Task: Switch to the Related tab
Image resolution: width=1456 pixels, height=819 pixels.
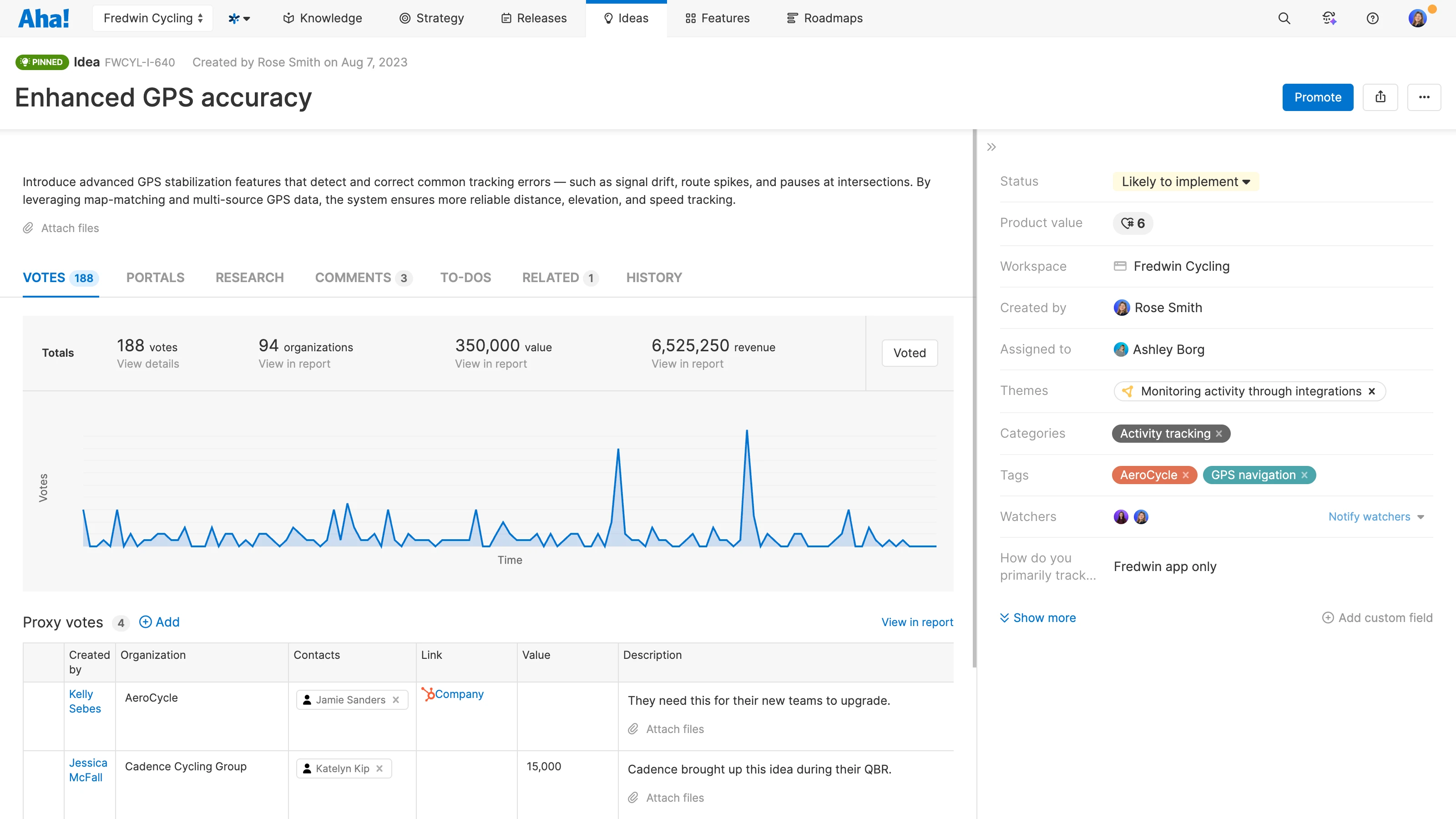Action: click(560, 278)
